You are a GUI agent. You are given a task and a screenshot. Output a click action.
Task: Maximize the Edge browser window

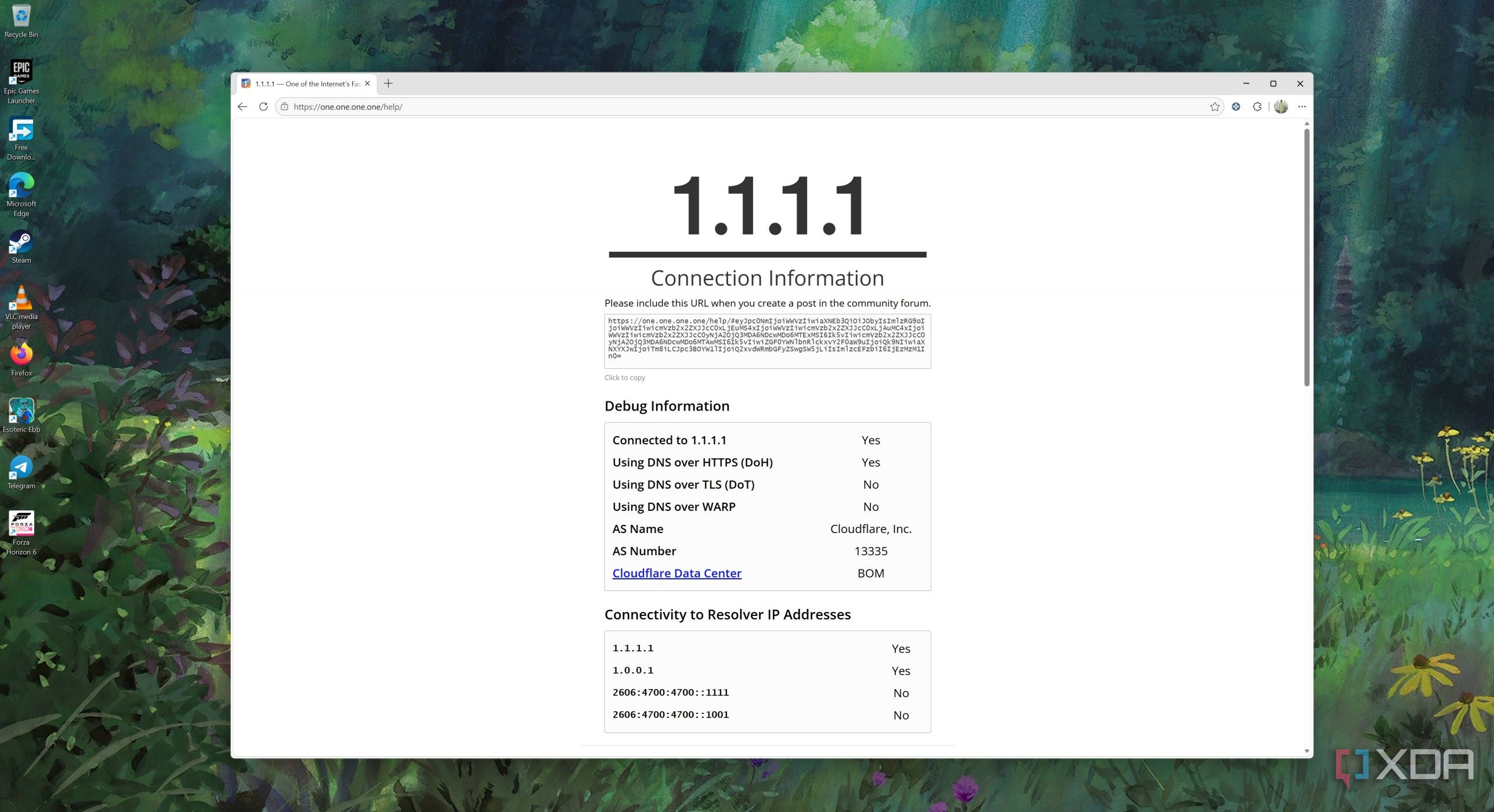coord(1273,84)
